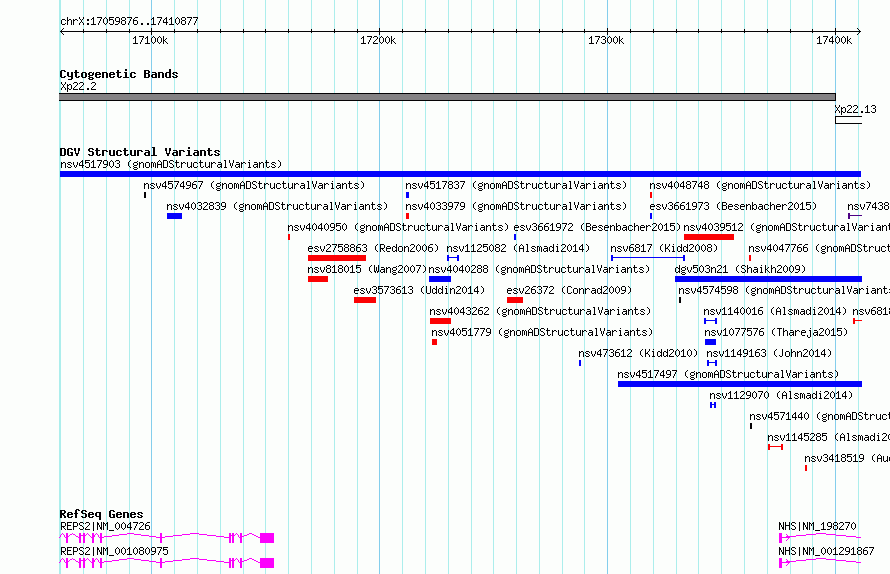Click the blue bar under dgv503n21
The image size is (890, 574).
(769, 279)
